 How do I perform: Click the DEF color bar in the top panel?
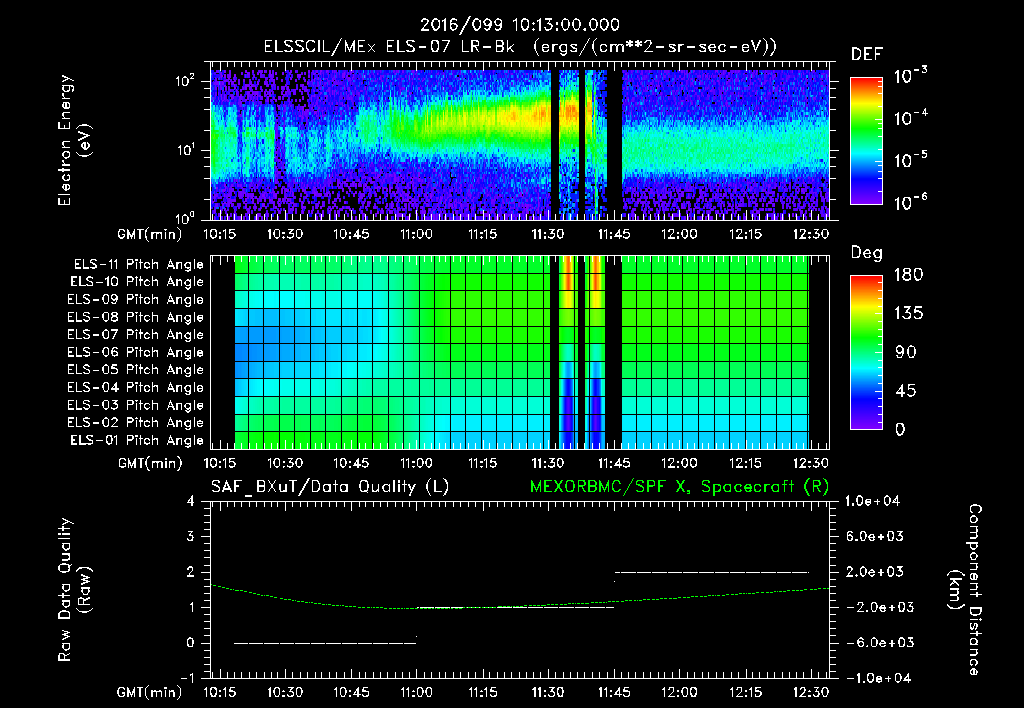pos(866,140)
